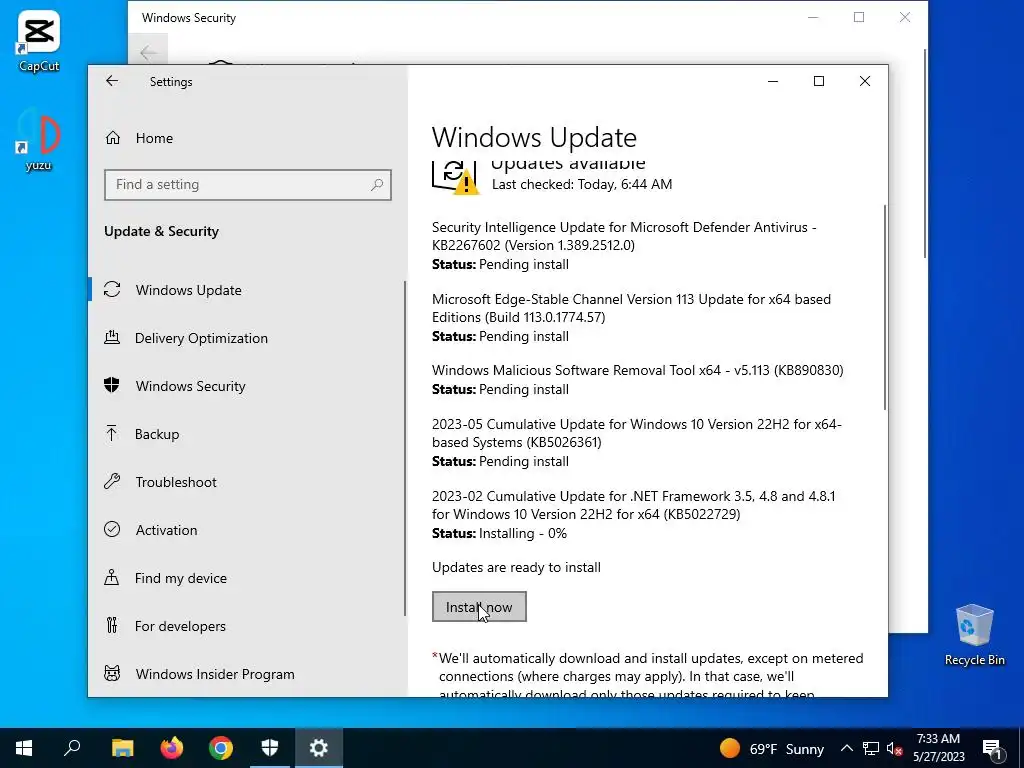Open File Explorer from the taskbar
This screenshot has width=1024, height=768.
(x=122, y=748)
